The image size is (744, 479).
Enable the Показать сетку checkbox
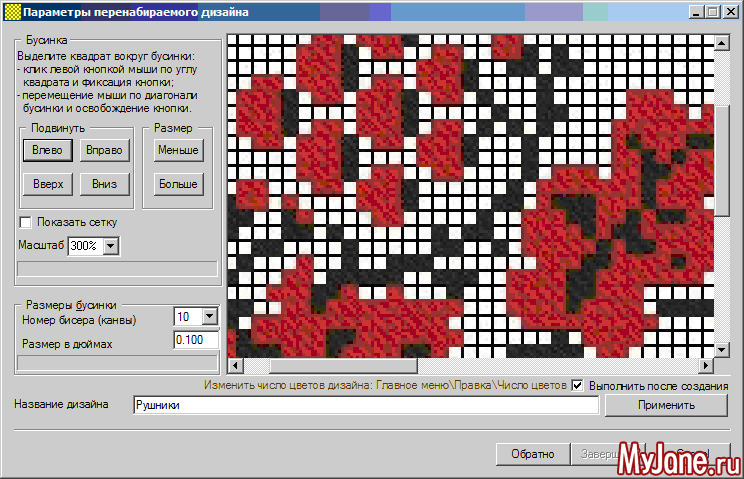[x=27, y=222]
